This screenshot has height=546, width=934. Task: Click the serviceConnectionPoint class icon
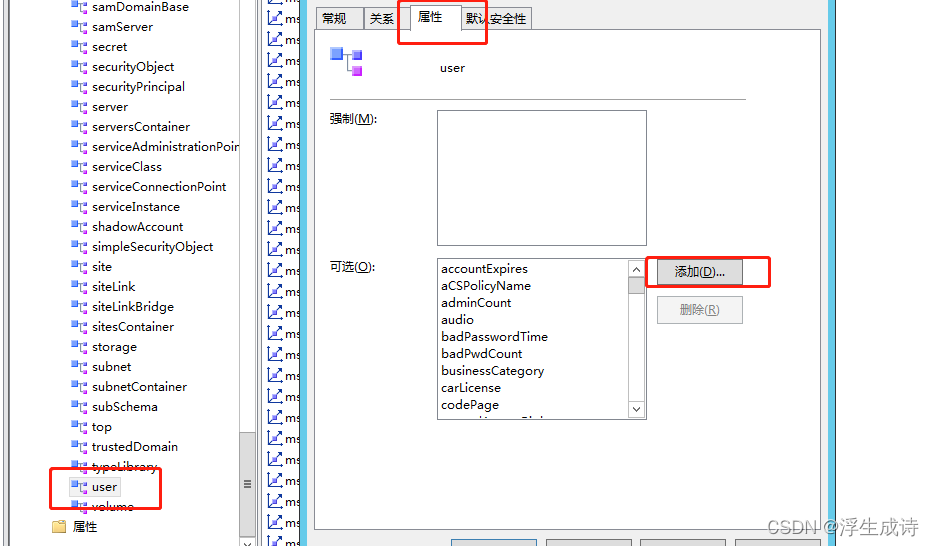click(x=79, y=186)
